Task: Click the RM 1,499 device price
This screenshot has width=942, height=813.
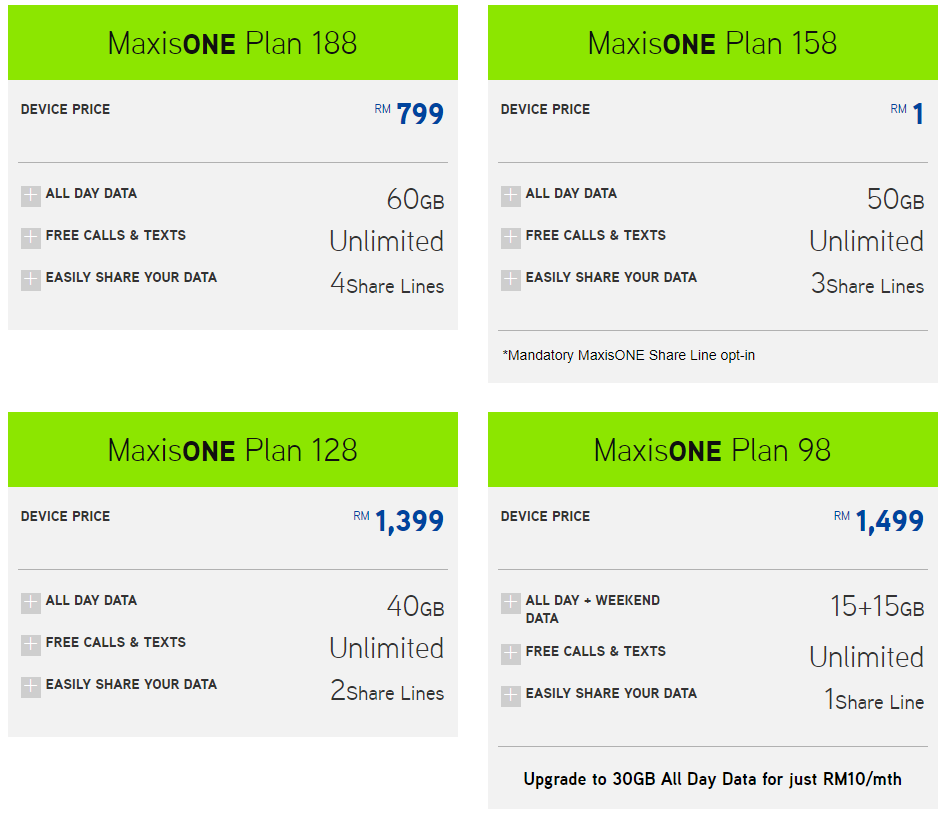Action: (x=889, y=521)
